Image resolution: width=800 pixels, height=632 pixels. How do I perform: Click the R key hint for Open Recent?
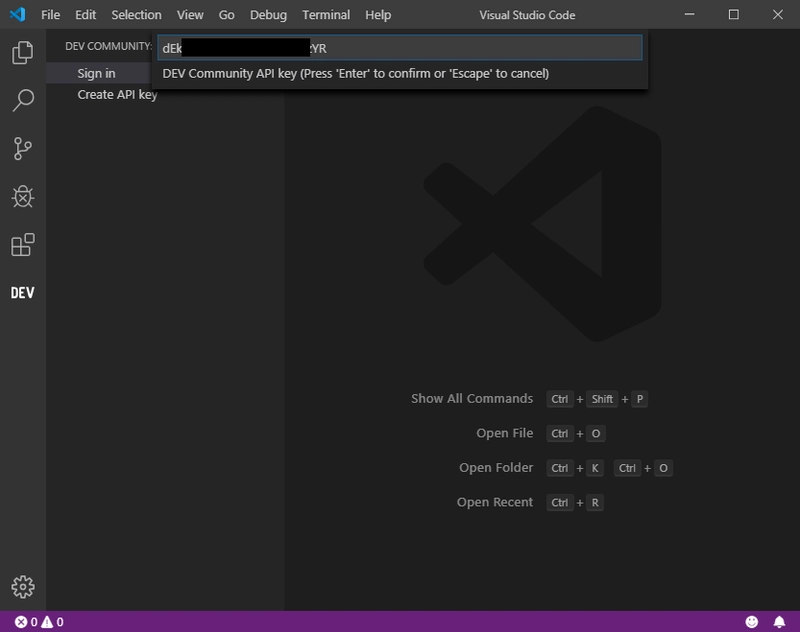coord(595,502)
